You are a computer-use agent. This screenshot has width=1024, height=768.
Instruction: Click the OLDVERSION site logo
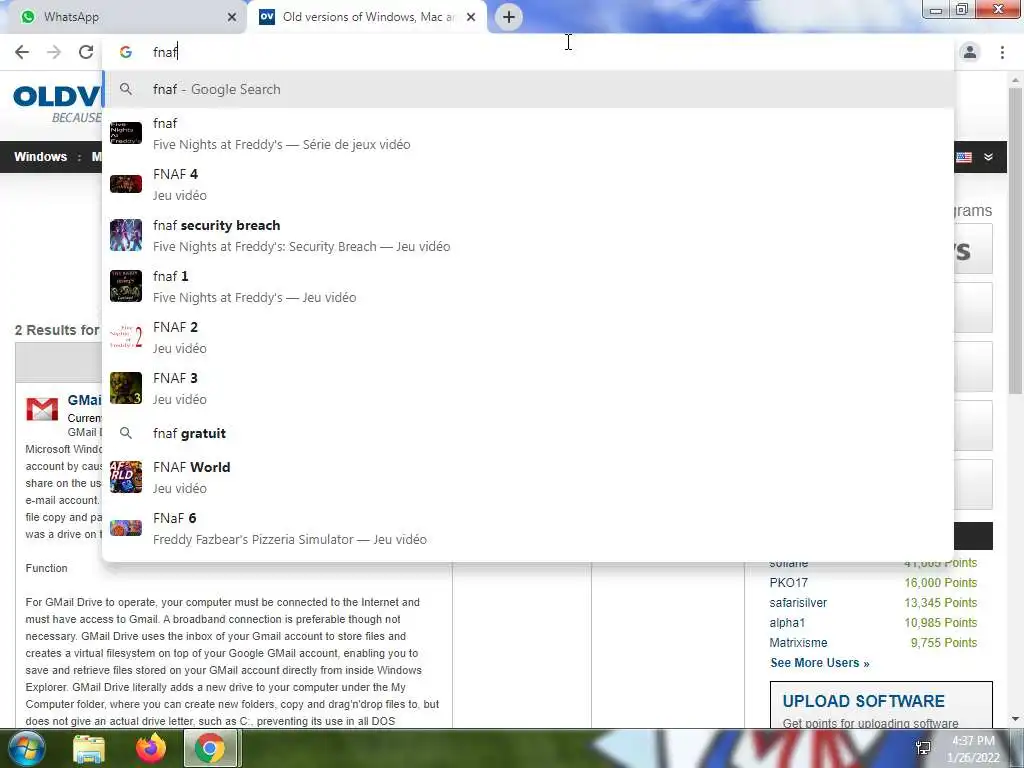(x=57, y=103)
